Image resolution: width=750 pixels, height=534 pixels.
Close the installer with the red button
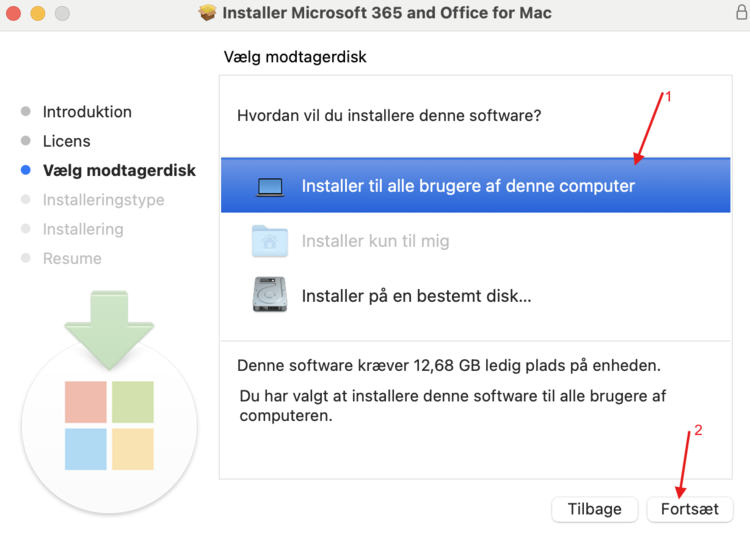tap(14, 14)
